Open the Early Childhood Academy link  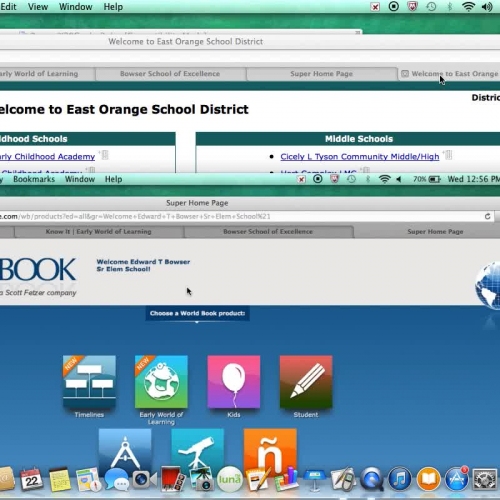[x=47, y=156]
